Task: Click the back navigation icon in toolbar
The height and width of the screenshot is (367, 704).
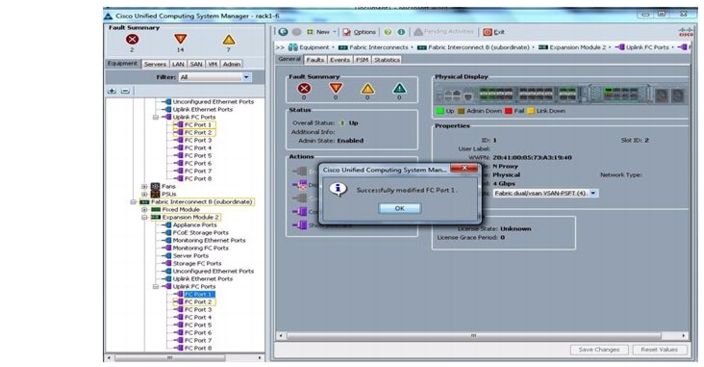Action: coord(283,32)
